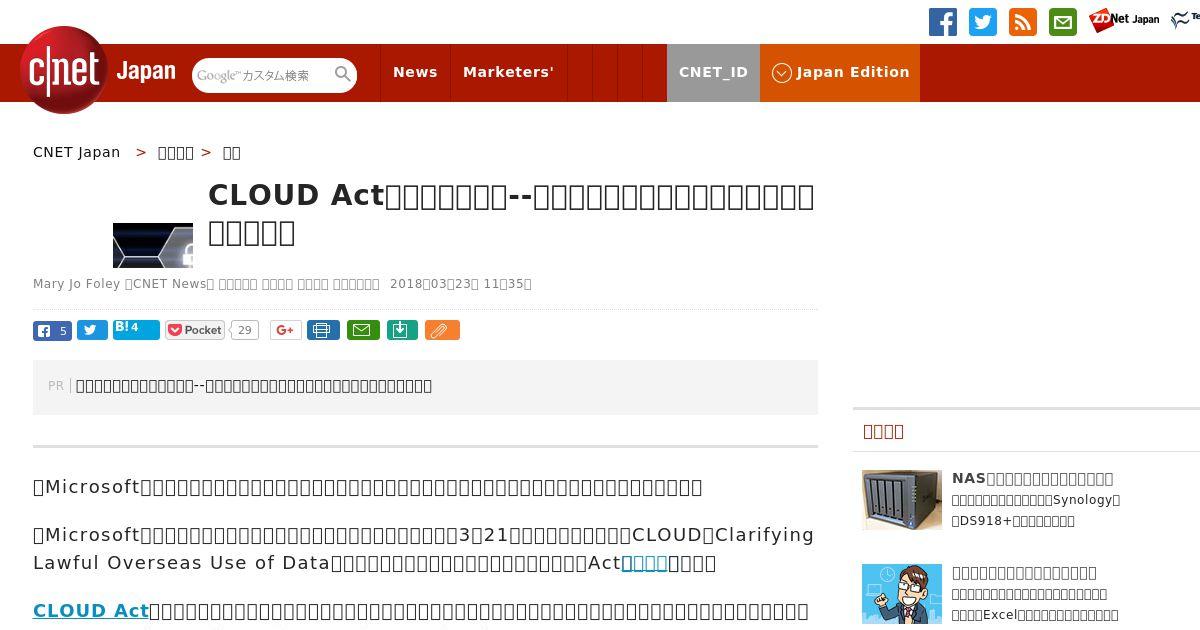This screenshot has width=1200, height=630.
Task: Open the Twitter icon in the top bar
Action: click(x=983, y=22)
